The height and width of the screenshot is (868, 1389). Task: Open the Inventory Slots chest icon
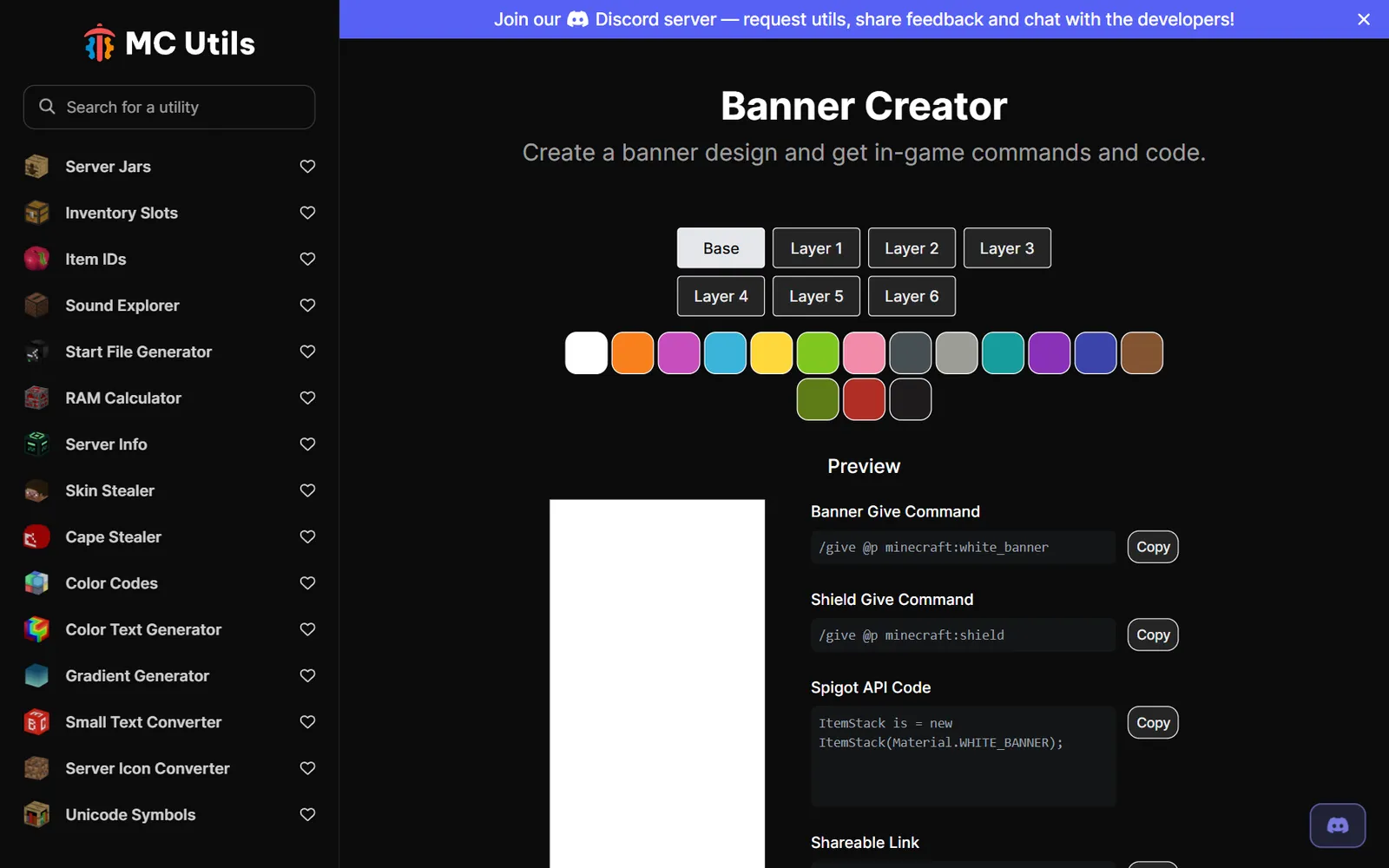pyautogui.click(x=36, y=213)
